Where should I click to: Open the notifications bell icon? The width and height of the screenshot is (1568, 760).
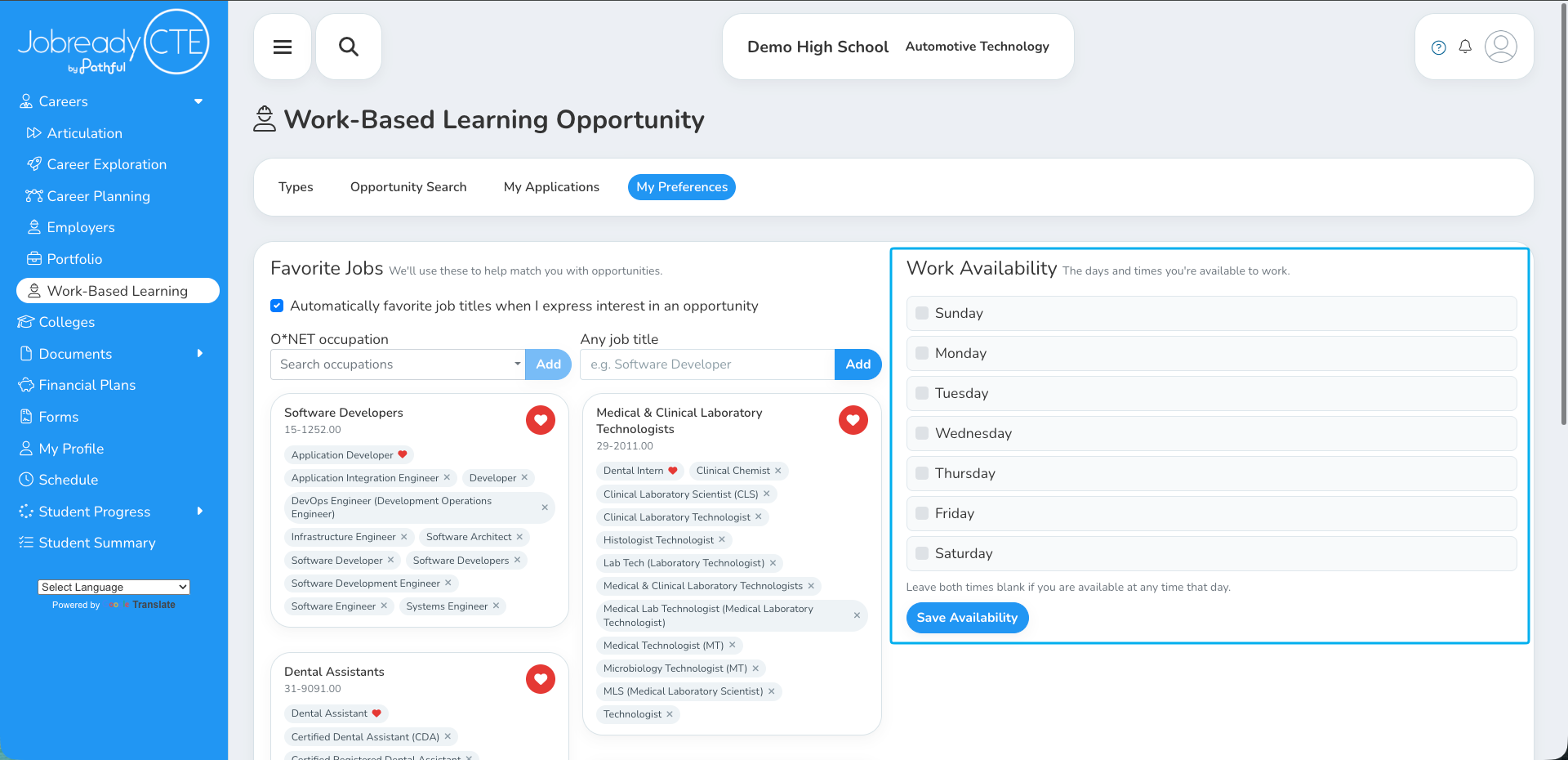1465,47
